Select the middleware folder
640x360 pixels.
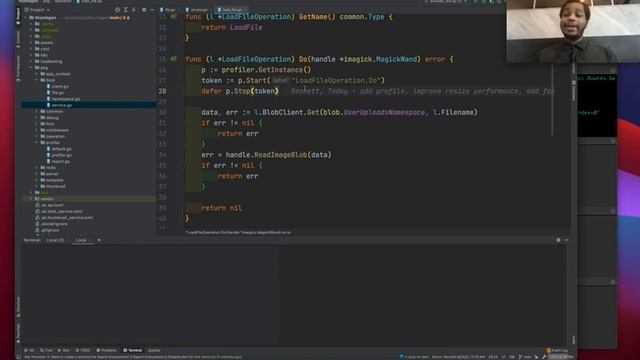tap(55, 130)
